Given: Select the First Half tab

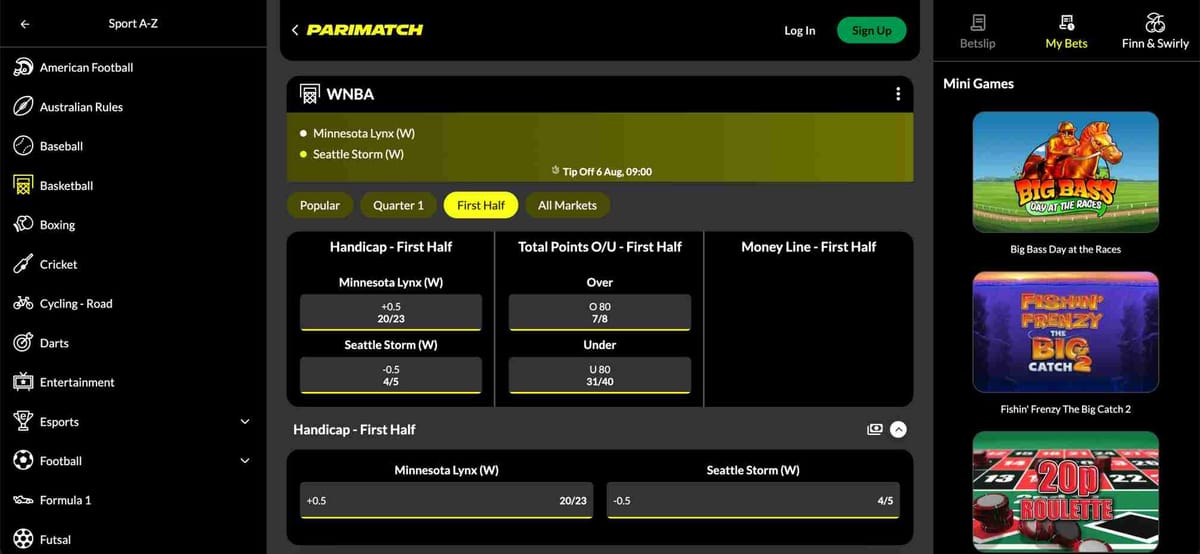Looking at the screenshot, I should point(481,205).
